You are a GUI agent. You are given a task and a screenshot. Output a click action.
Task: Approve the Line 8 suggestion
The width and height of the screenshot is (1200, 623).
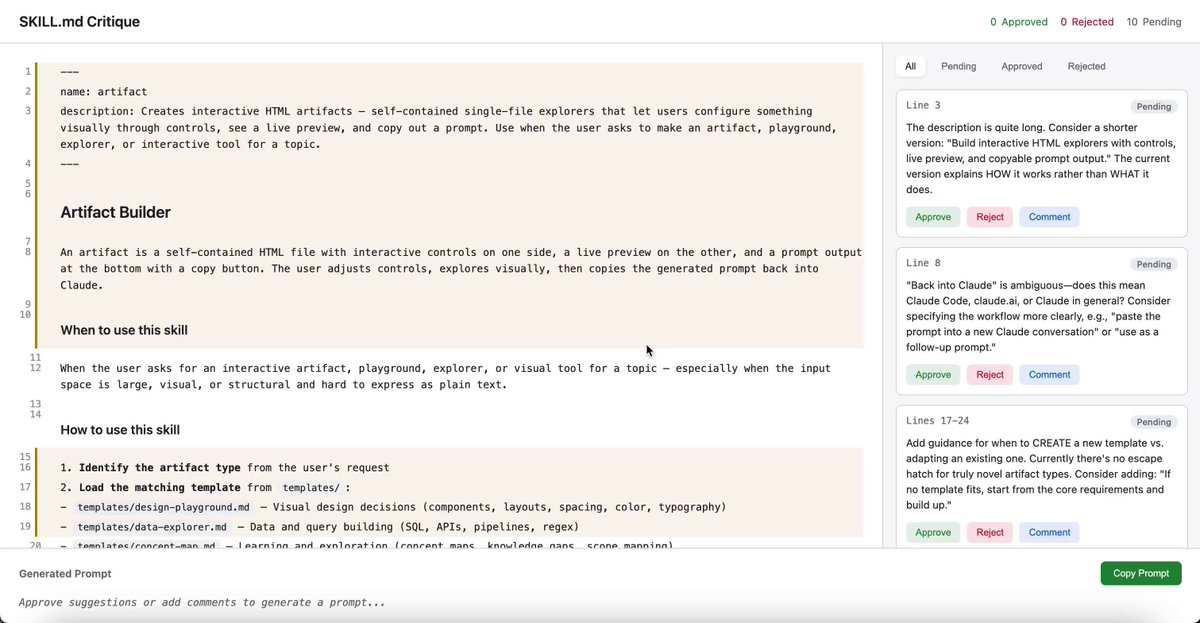933,375
